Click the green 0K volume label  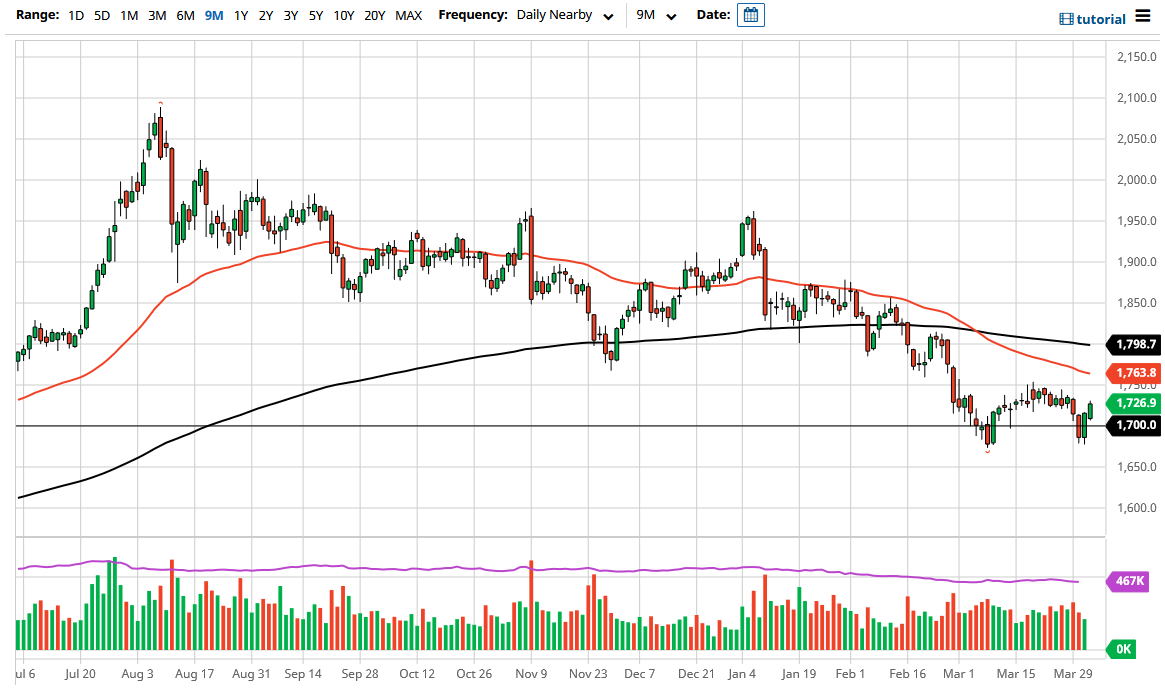tap(1122, 649)
